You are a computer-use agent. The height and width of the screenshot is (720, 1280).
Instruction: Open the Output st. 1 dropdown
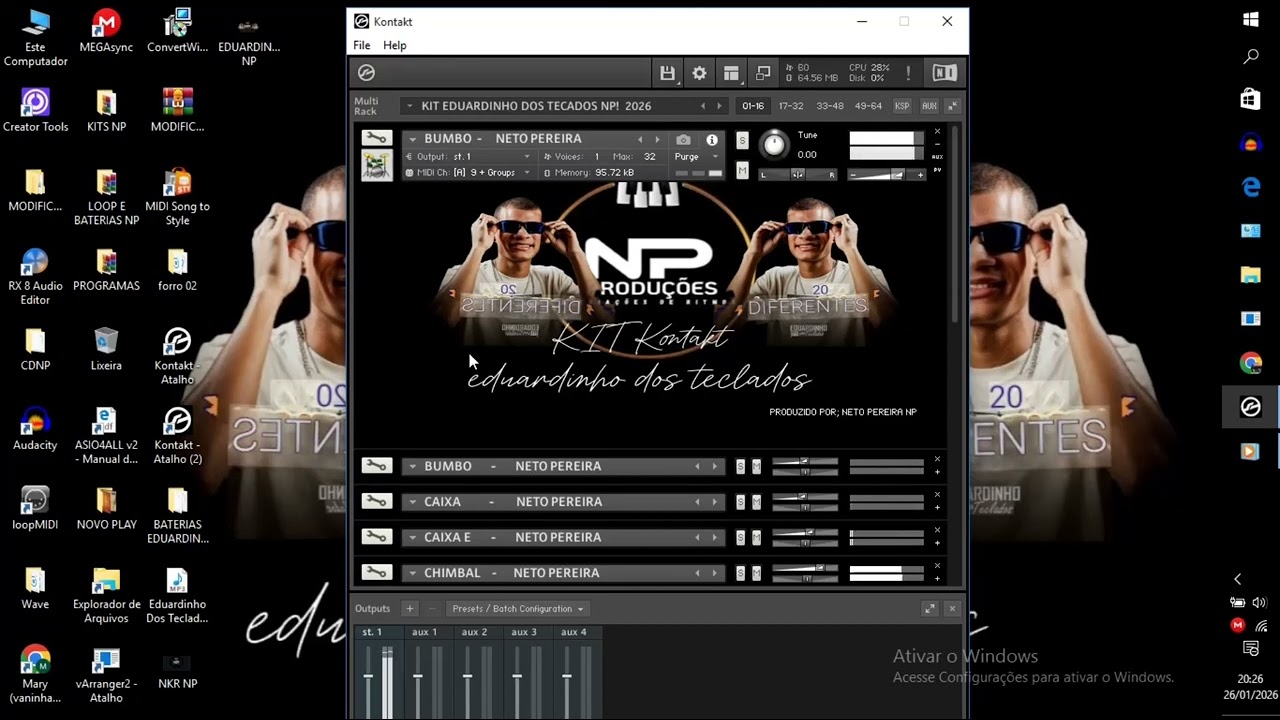click(468, 157)
